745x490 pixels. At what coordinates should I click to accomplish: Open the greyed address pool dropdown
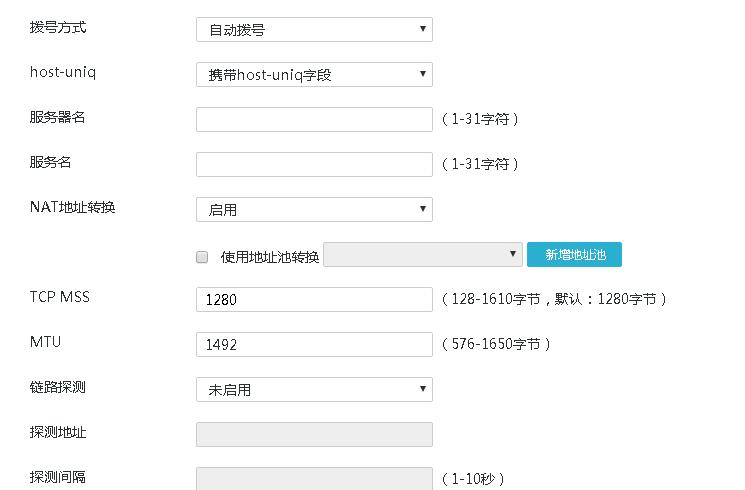[x=423, y=255]
